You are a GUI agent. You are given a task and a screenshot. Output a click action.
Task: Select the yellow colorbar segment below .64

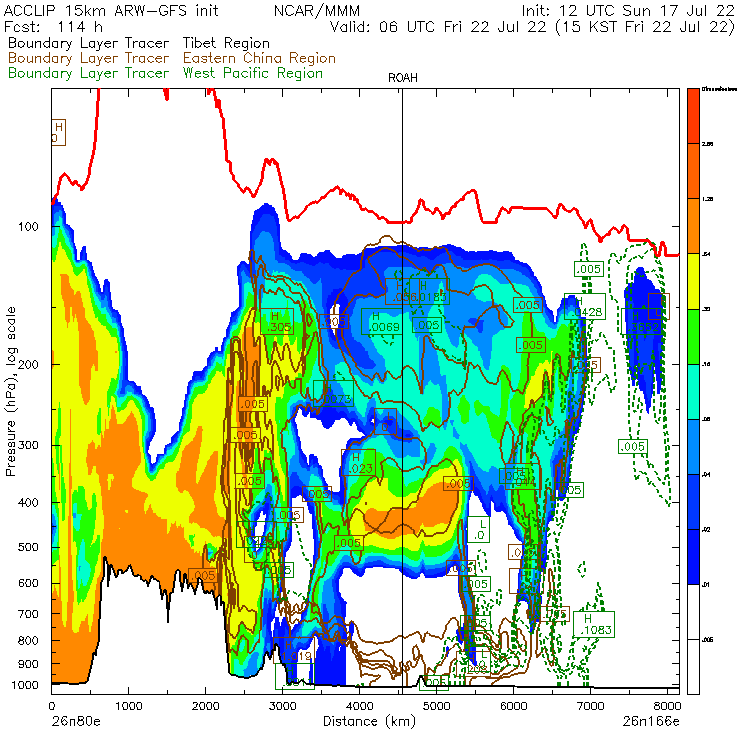693,281
